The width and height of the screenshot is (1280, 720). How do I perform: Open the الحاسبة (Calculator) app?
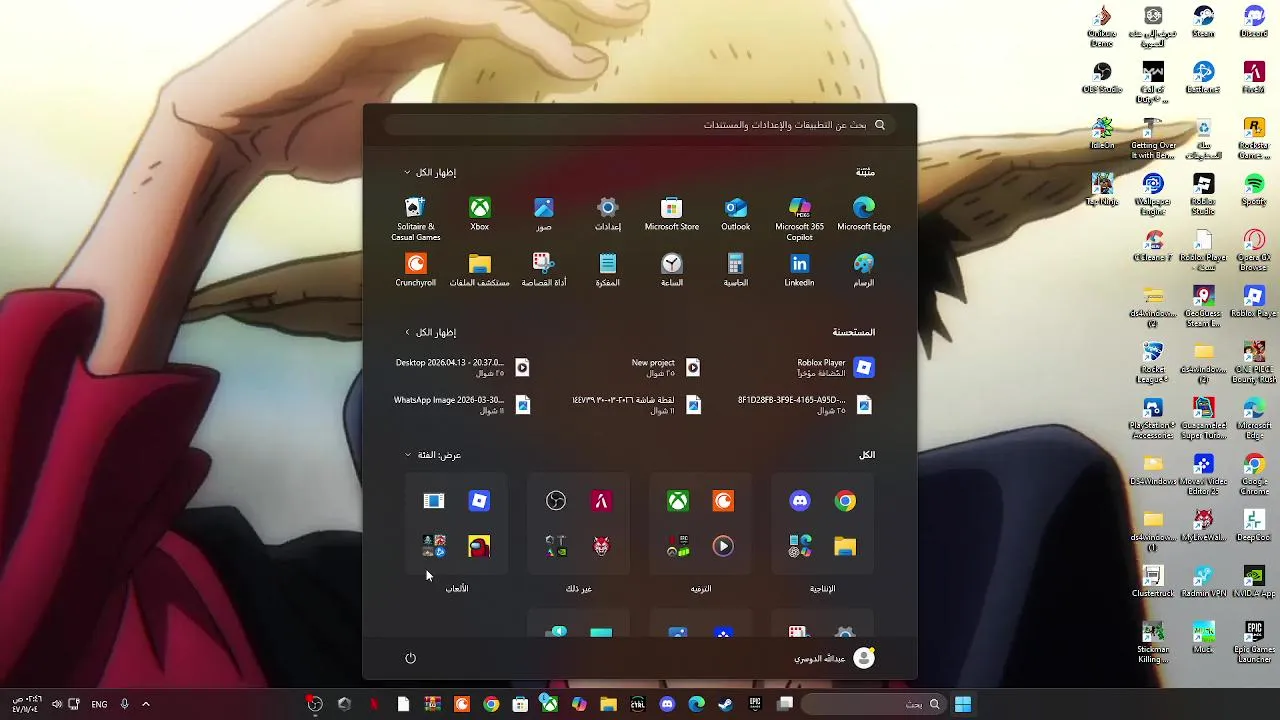(x=735, y=270)
